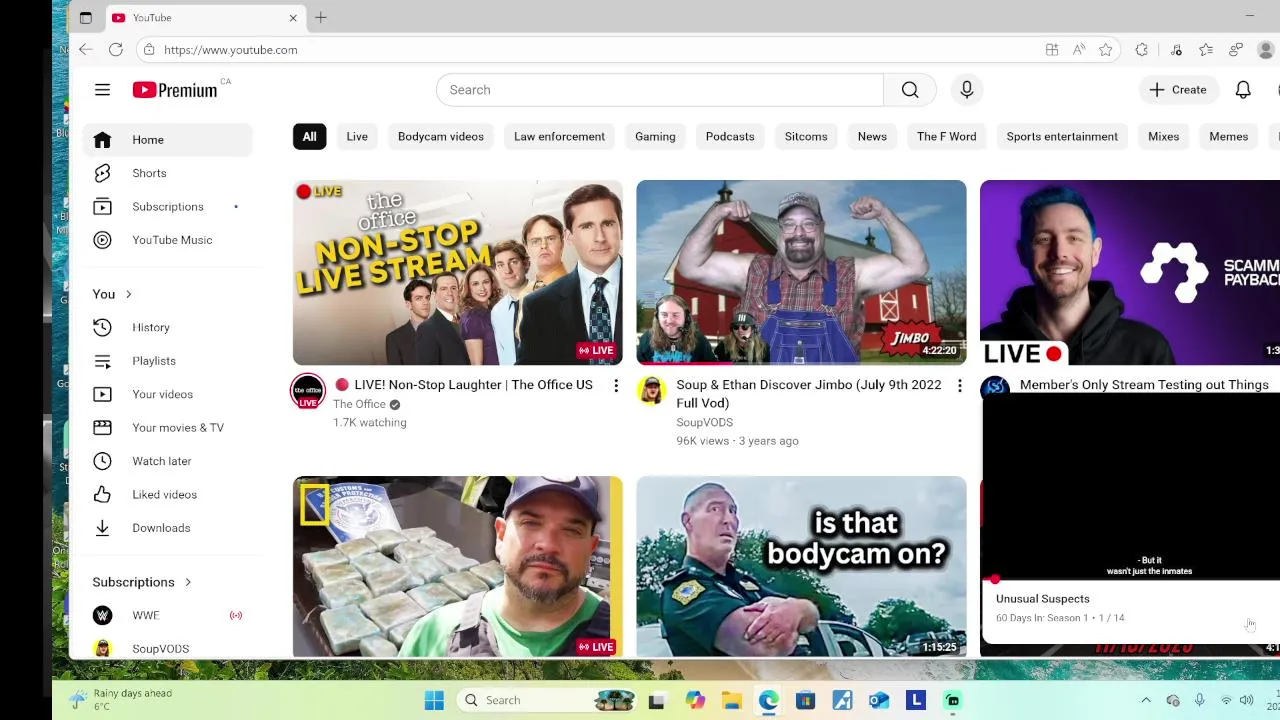Select the Live filter chip
This screenshot has width=1280, height=720.
pyautogui.click(x=357, y=137)
